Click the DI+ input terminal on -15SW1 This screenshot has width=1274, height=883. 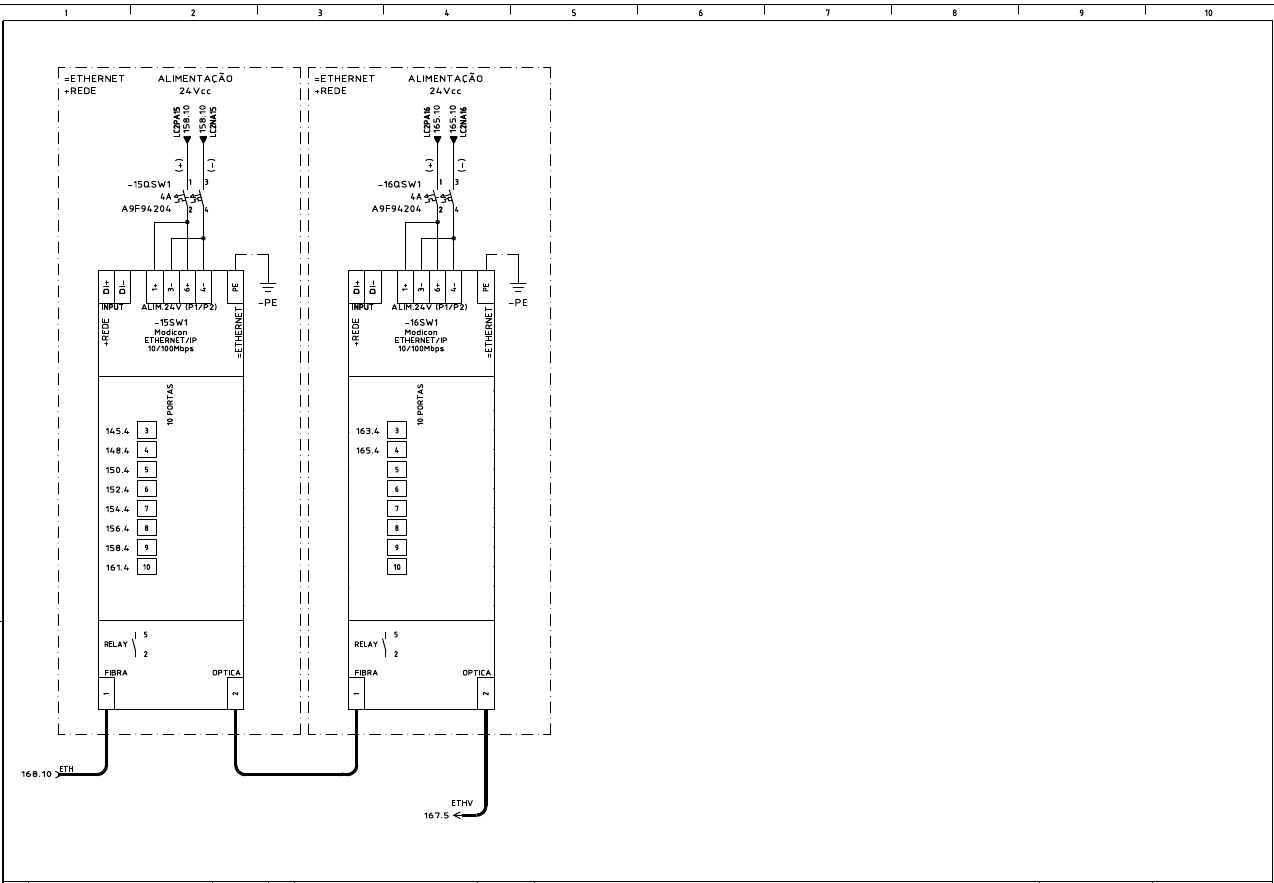coord(107,285)
